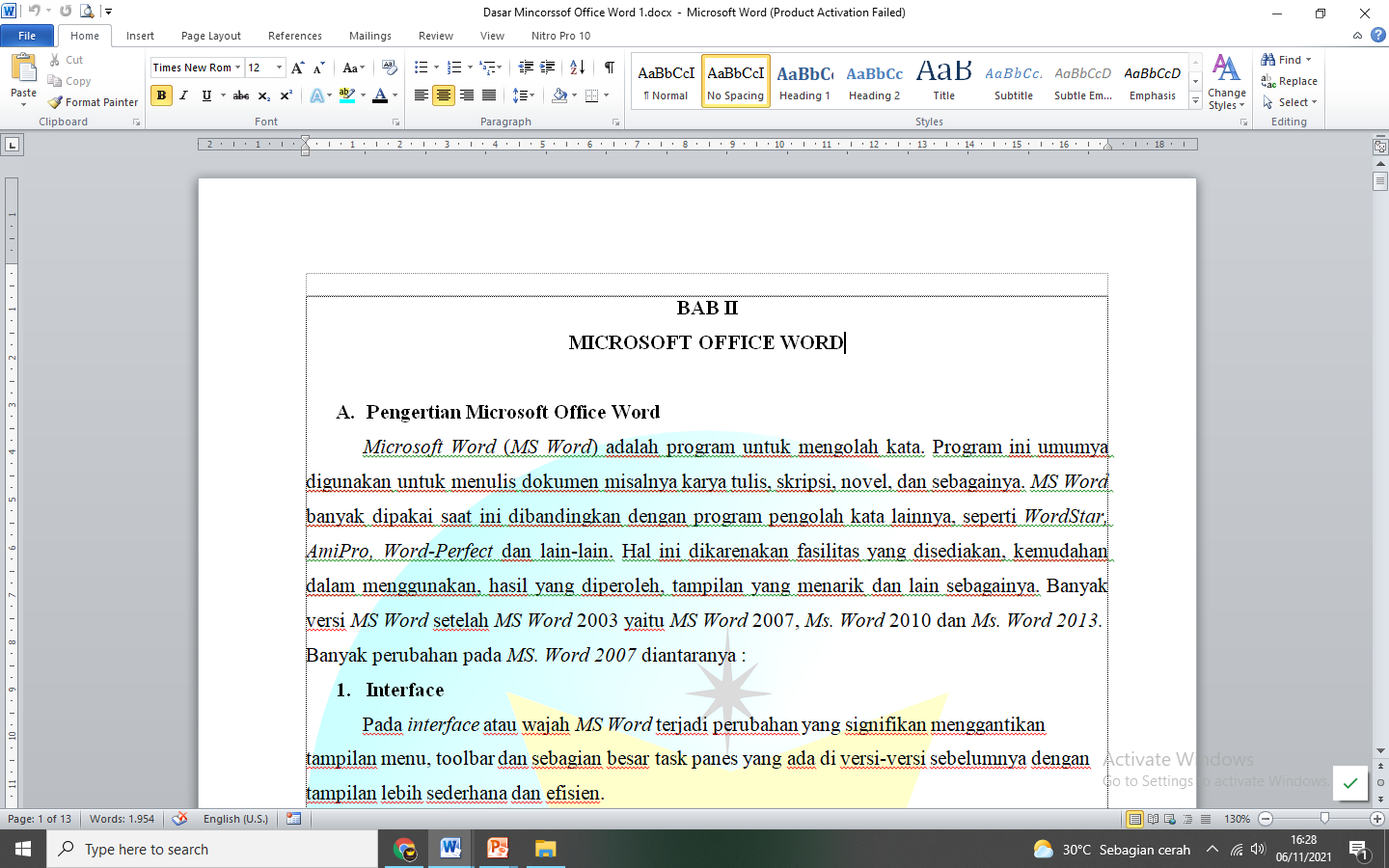The width and height of the screenshot is (1389, 868).
Task: Open Word Help icon
Action: pos(1378,35)
